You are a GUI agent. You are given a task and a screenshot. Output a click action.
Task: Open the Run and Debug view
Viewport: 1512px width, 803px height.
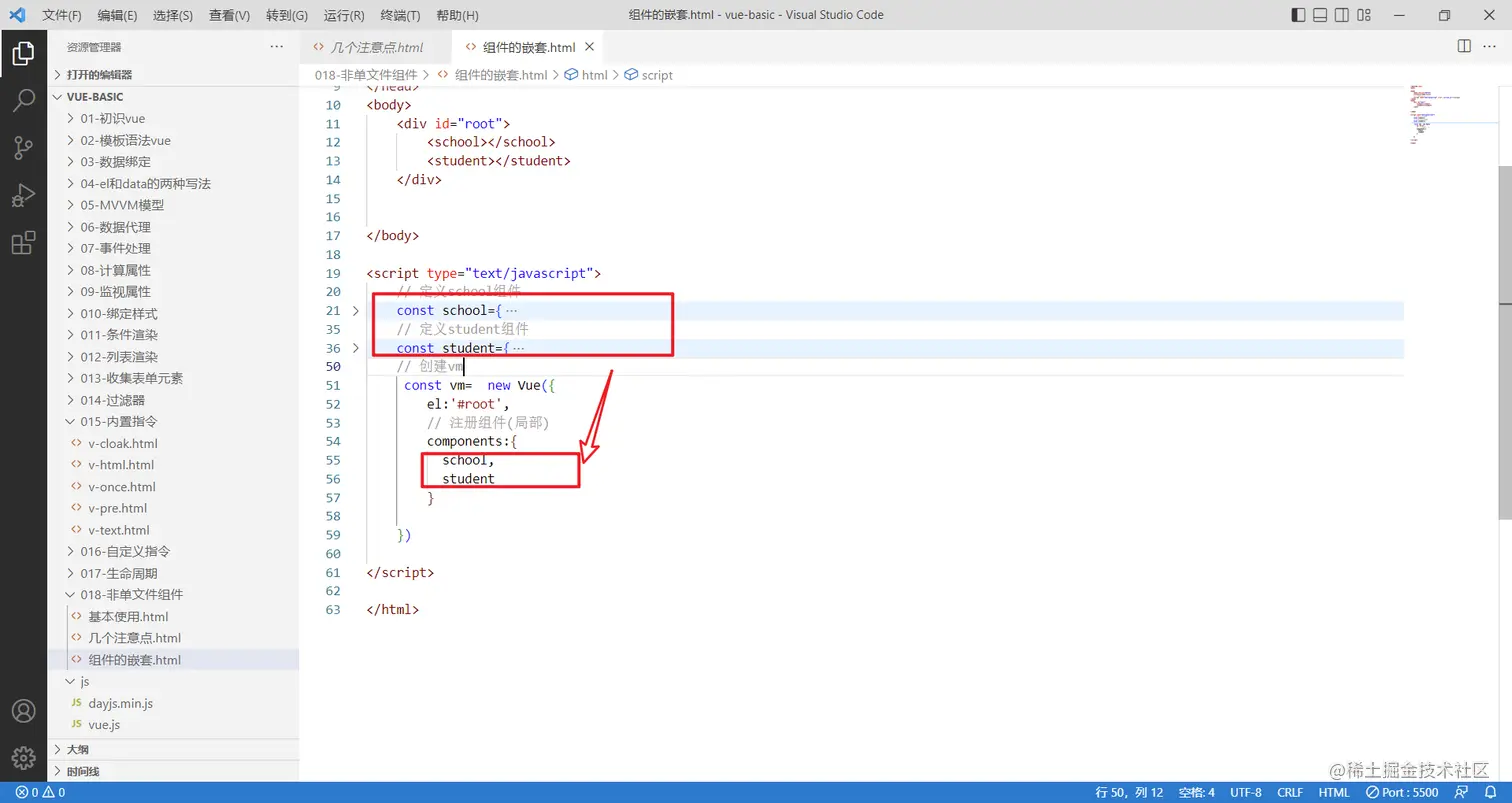23,195
